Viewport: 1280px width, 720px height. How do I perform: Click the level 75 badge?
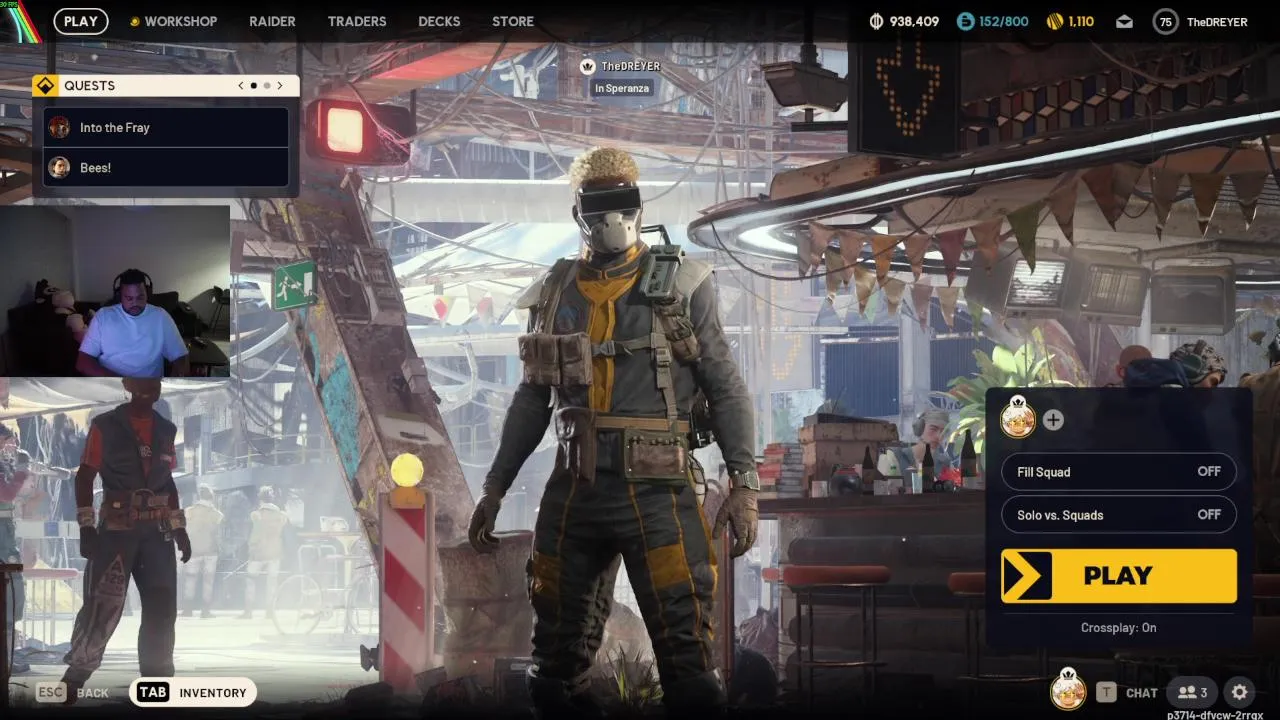(1165, 21)
